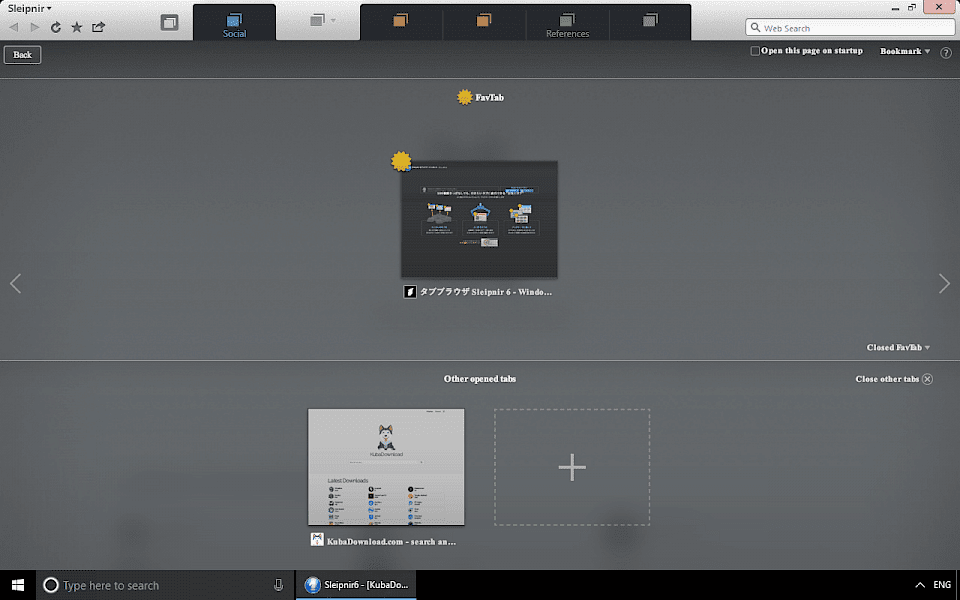
Task: Share the page using share icon
Action: (98, 27)
